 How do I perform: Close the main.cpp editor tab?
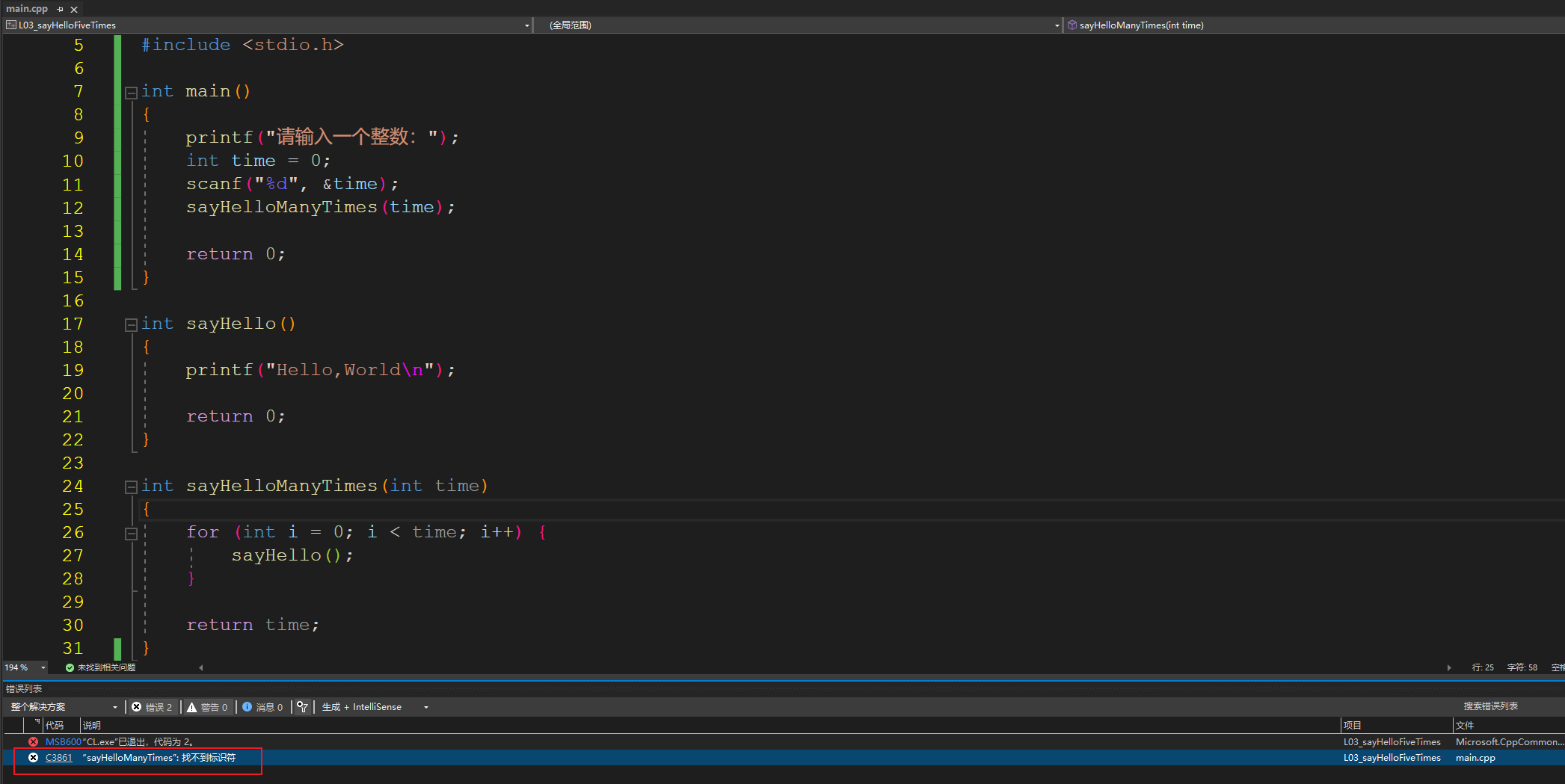pyautogui.click(x=74, y=10)
